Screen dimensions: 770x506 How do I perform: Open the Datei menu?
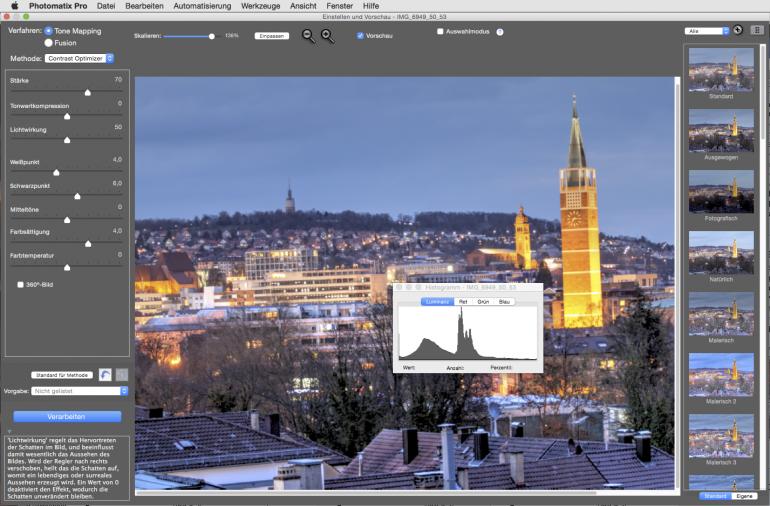pos(106,6)
